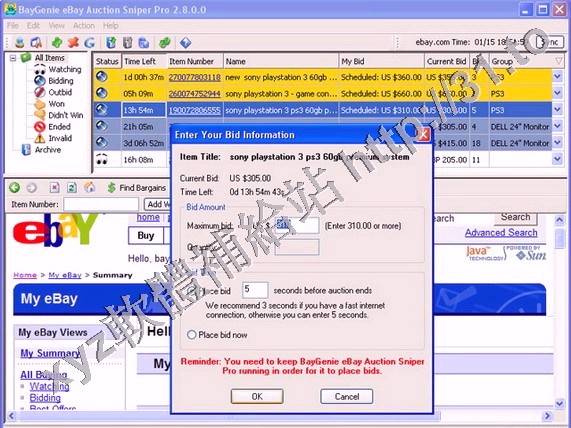Viewport: 571px width, 428px height.
Task: Click the green plus add item icon
Action: 57,43
